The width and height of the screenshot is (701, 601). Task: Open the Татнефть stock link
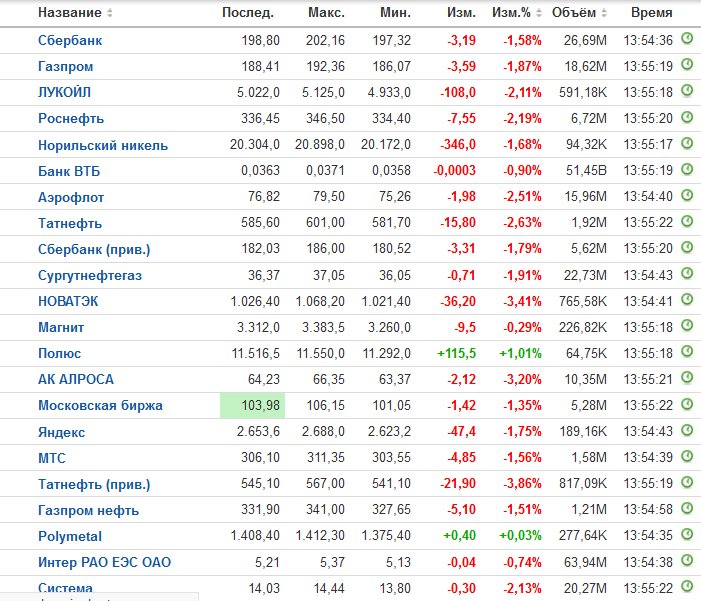pos(70,223)
